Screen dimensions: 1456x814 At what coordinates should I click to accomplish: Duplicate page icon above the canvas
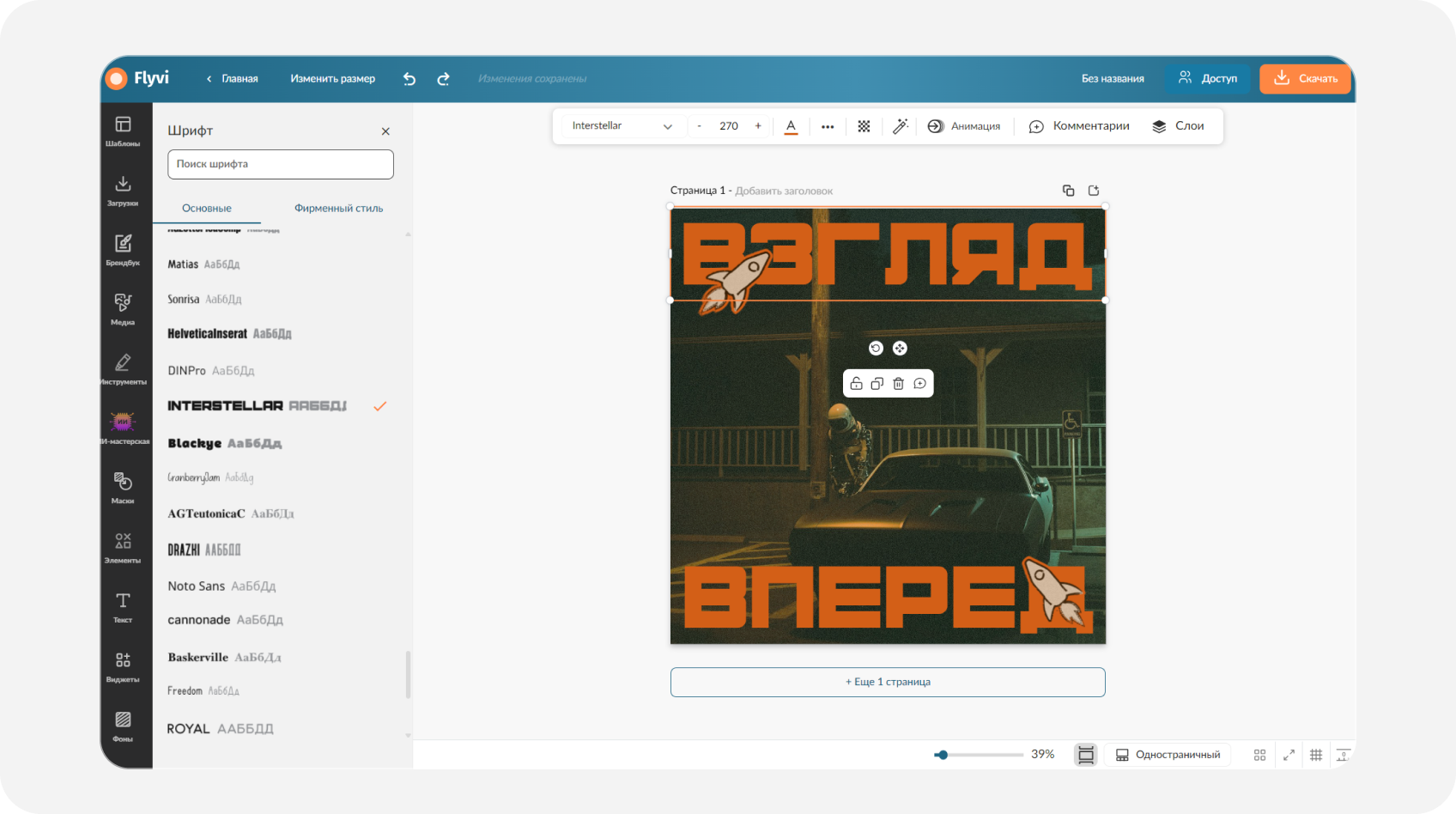click(1068, 191)
